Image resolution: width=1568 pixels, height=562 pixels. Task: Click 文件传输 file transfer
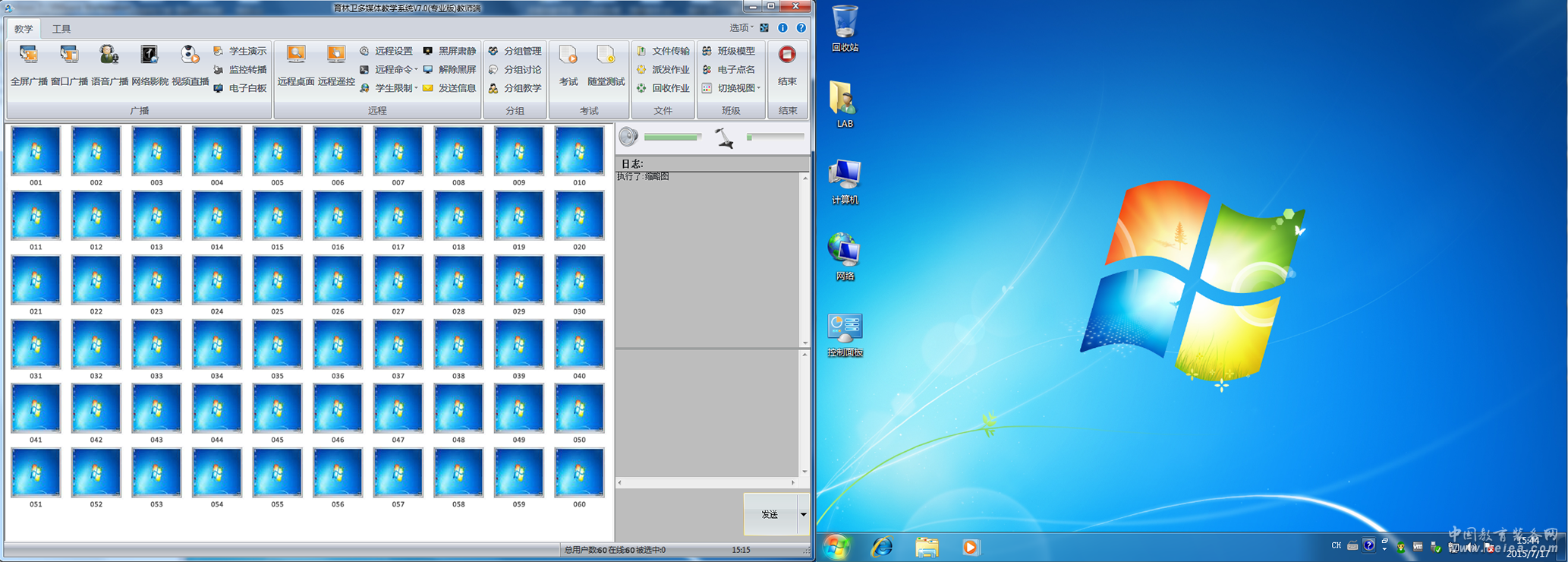click(x=663, y=51)
